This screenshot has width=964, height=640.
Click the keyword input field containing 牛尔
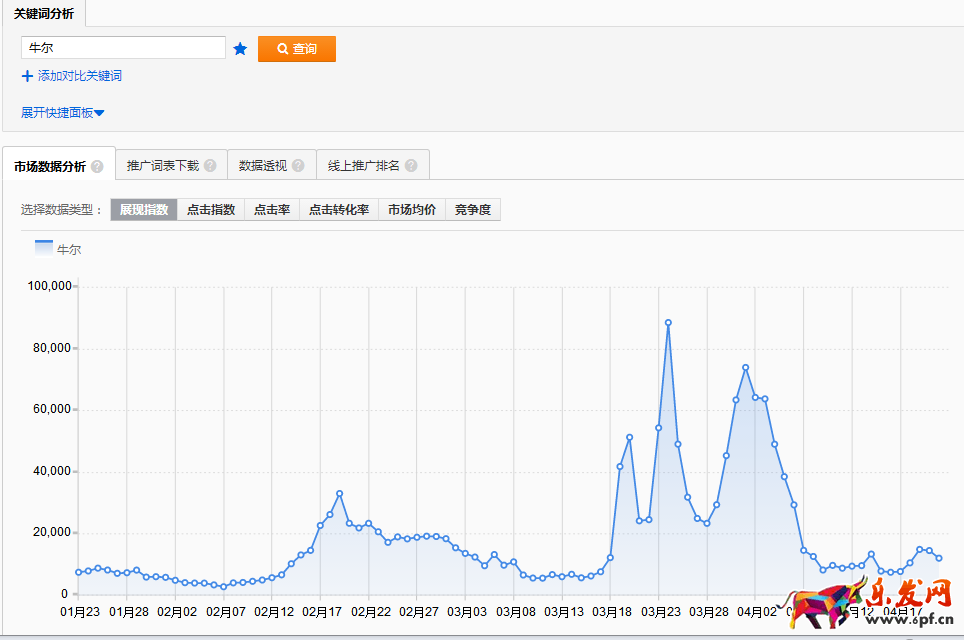click(123, 48)
